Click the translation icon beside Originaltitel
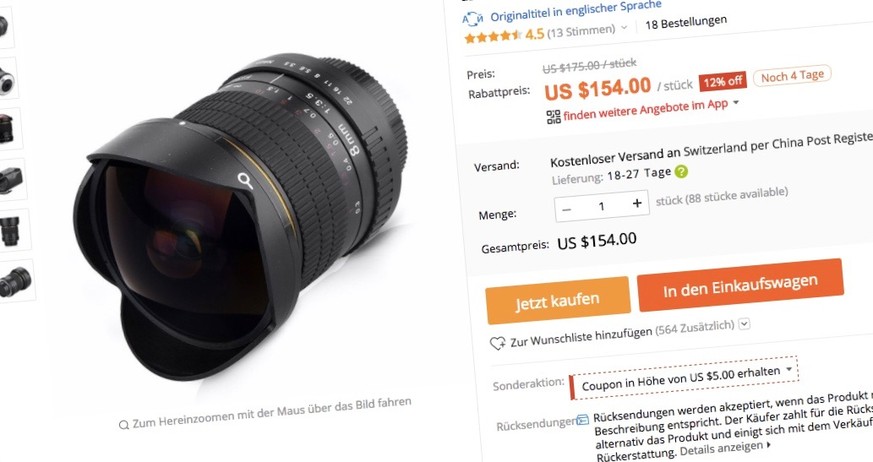Viewport: 873px width, 462px height. (x=472, y=19)
